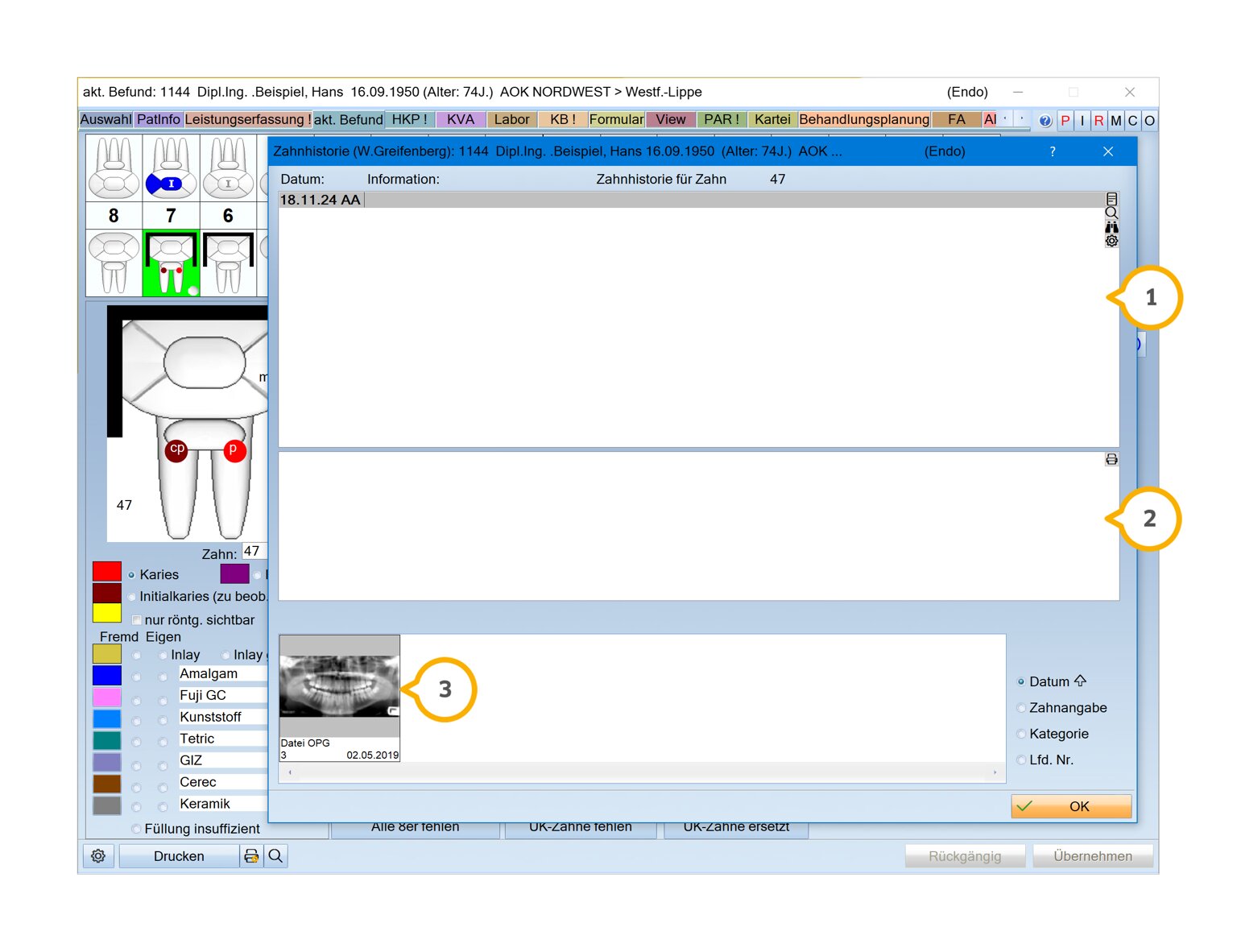1237x952 pixels.
Task: Click the Rückgängig button
Action: 965,856
